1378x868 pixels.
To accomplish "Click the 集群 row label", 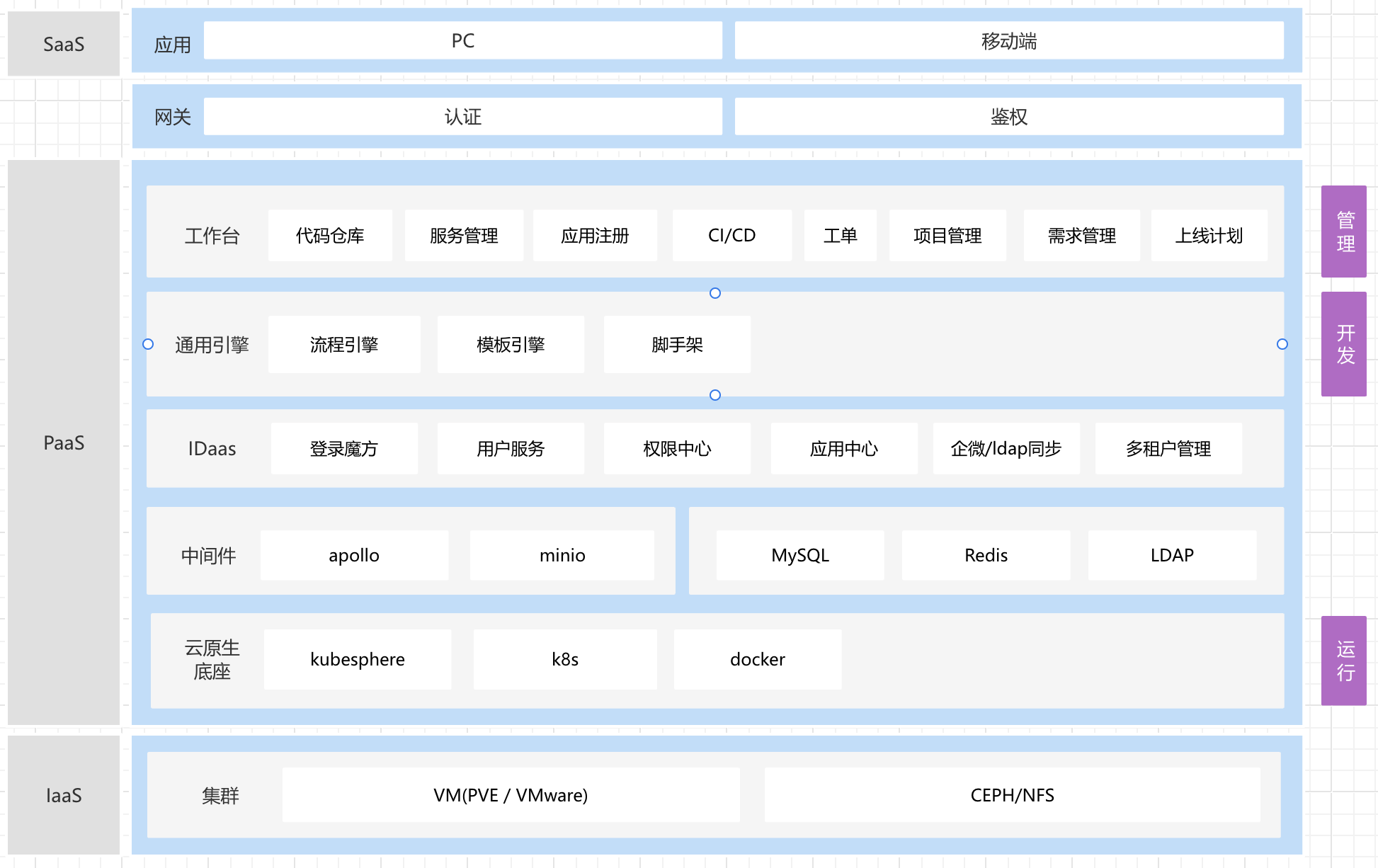I will click(x=220, y=796).
